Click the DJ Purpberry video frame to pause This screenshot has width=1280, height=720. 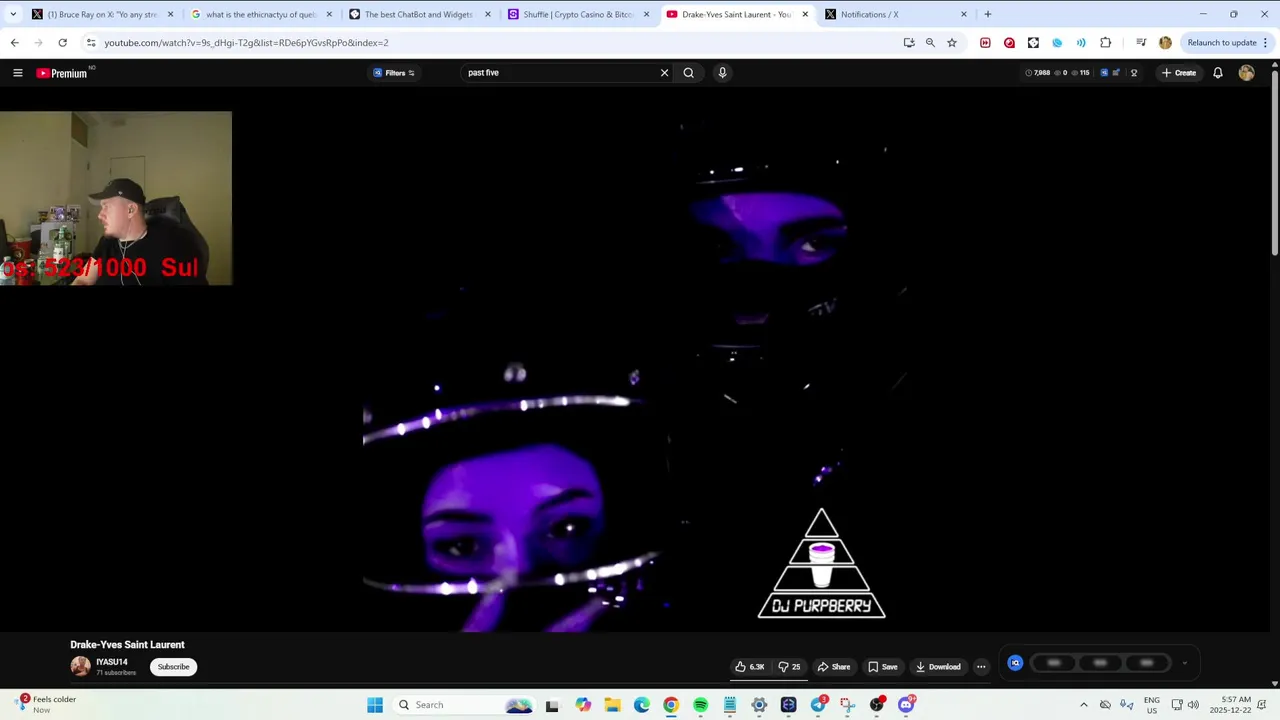pos(634,360)
